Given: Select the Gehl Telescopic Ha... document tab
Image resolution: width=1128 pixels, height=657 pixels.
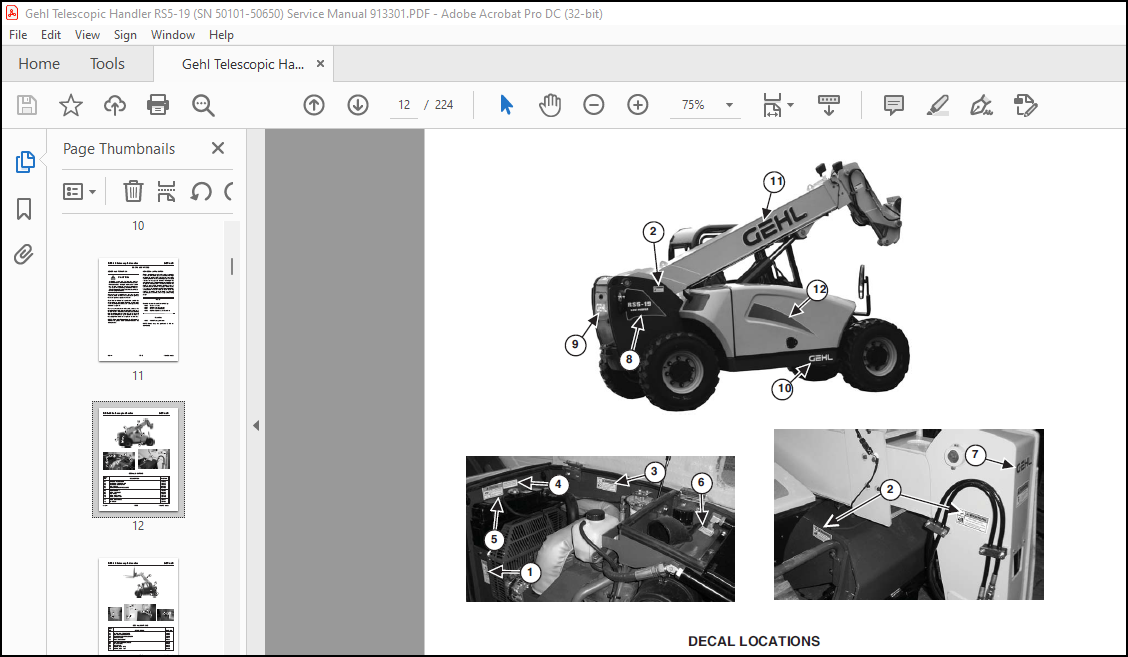Looking at the screenshot, I should pos(242,64).
